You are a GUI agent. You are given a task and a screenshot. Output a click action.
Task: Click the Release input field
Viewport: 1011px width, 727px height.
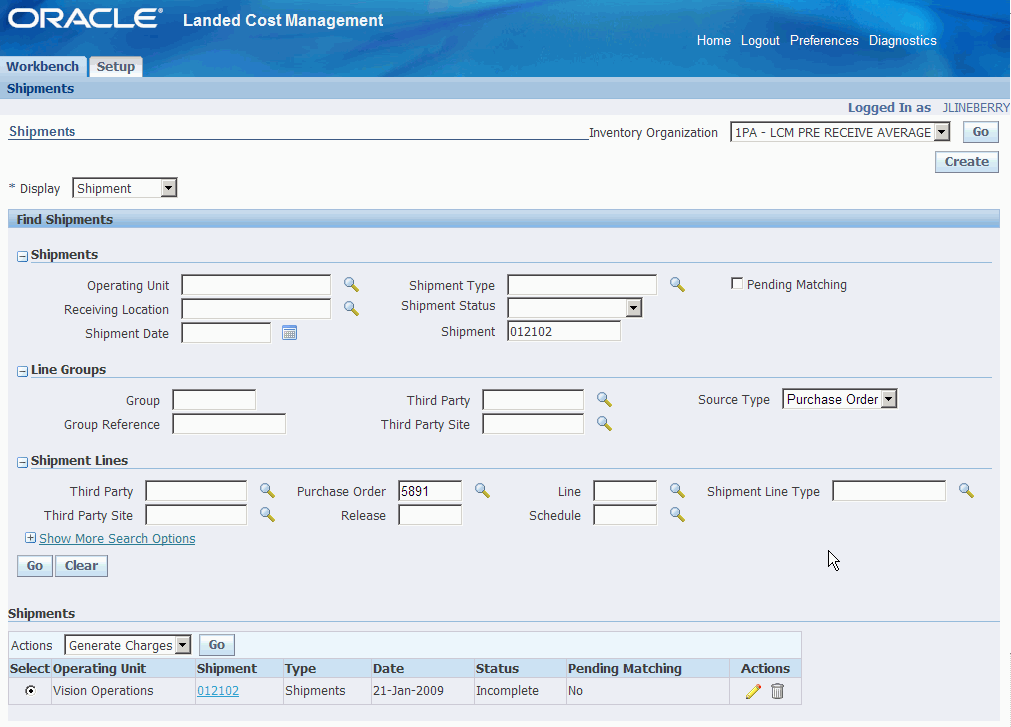[x=430, y=515]
